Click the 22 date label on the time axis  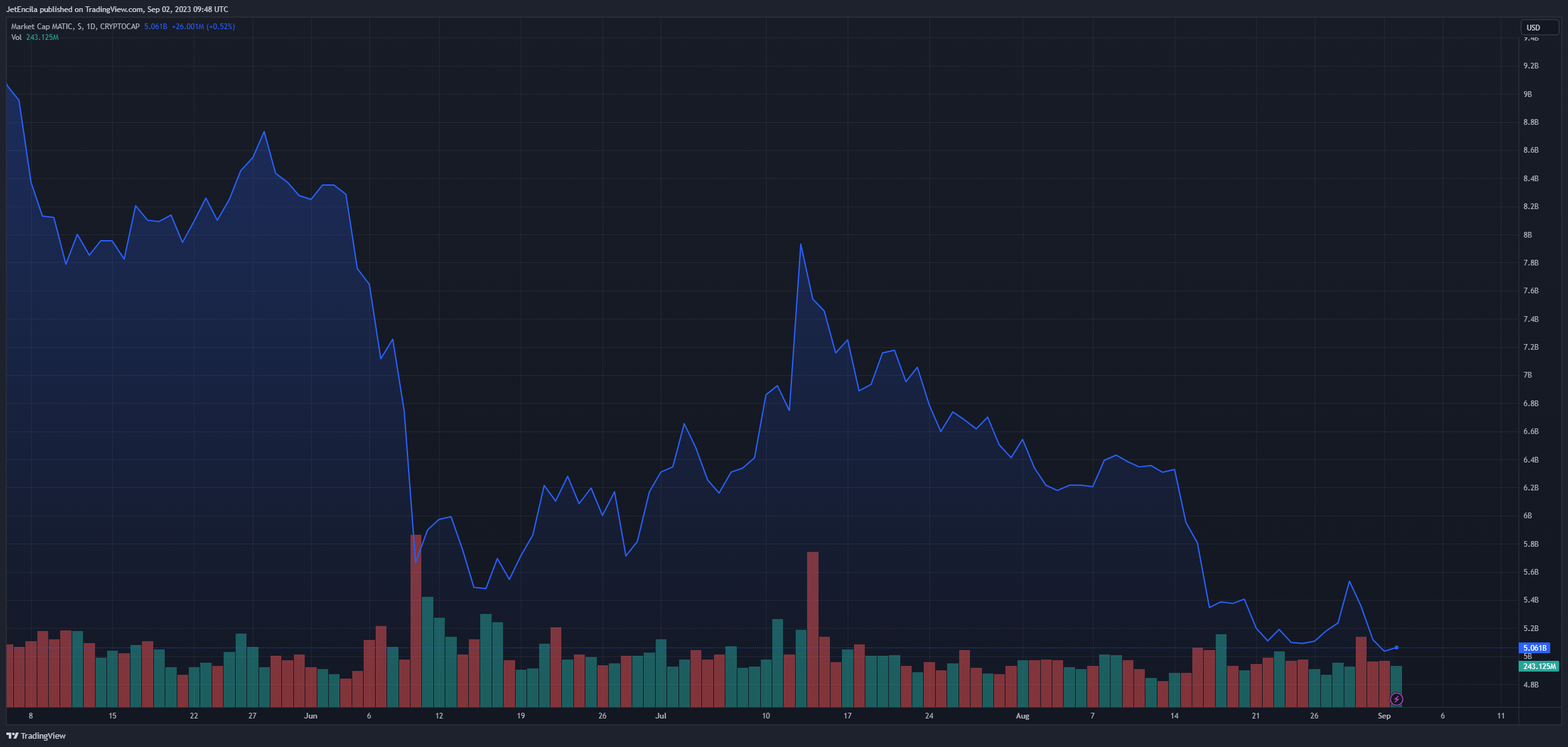(194, 716)
